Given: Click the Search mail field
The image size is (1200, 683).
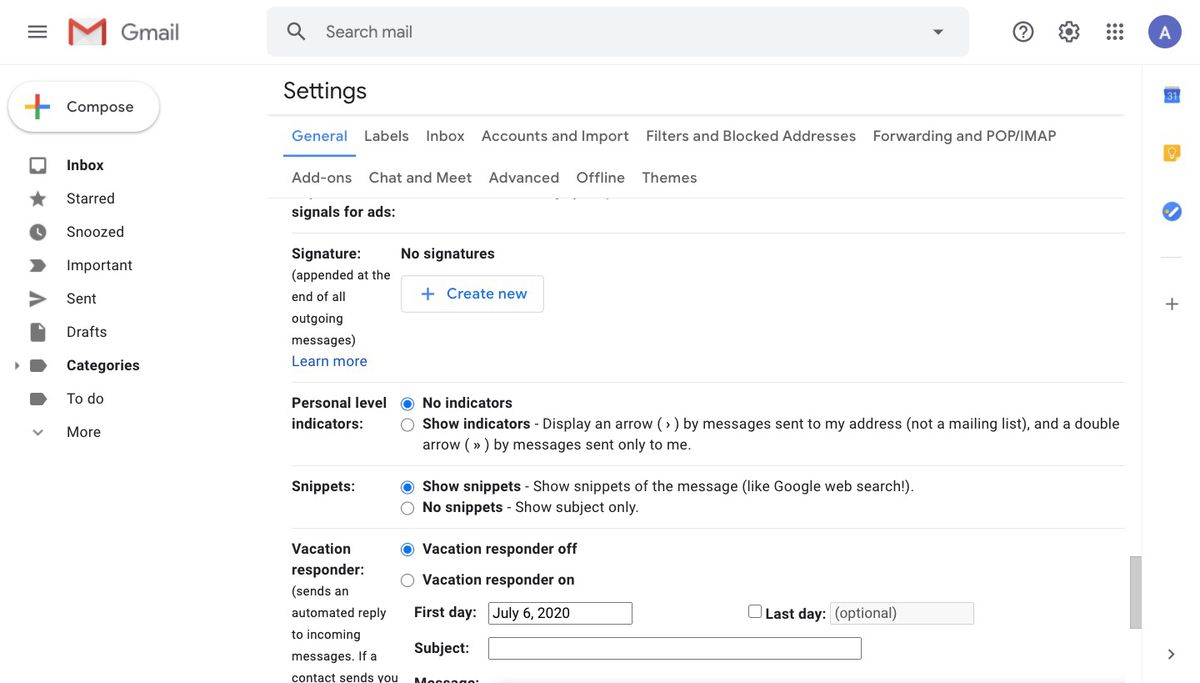Looking at the screenshot, I should tap(620, 32).
